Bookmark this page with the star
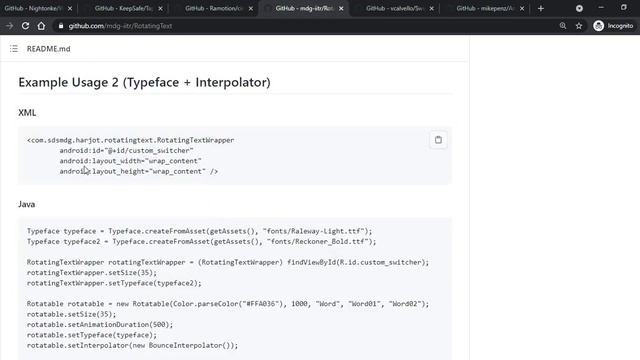Screen dimensions: 640x360 (x=579, y=26)
